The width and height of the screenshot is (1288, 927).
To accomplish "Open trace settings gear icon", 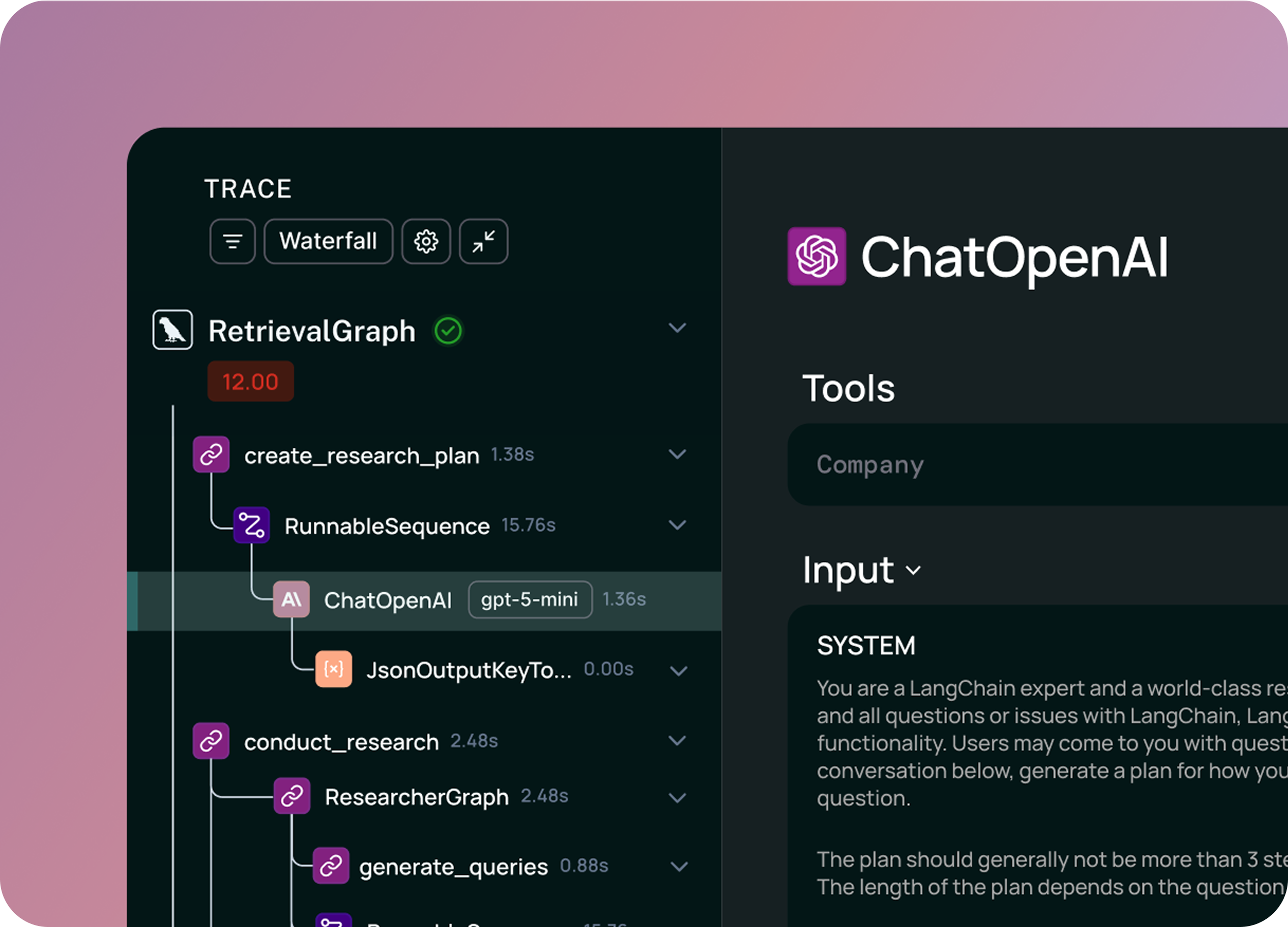I will (426, 241).
